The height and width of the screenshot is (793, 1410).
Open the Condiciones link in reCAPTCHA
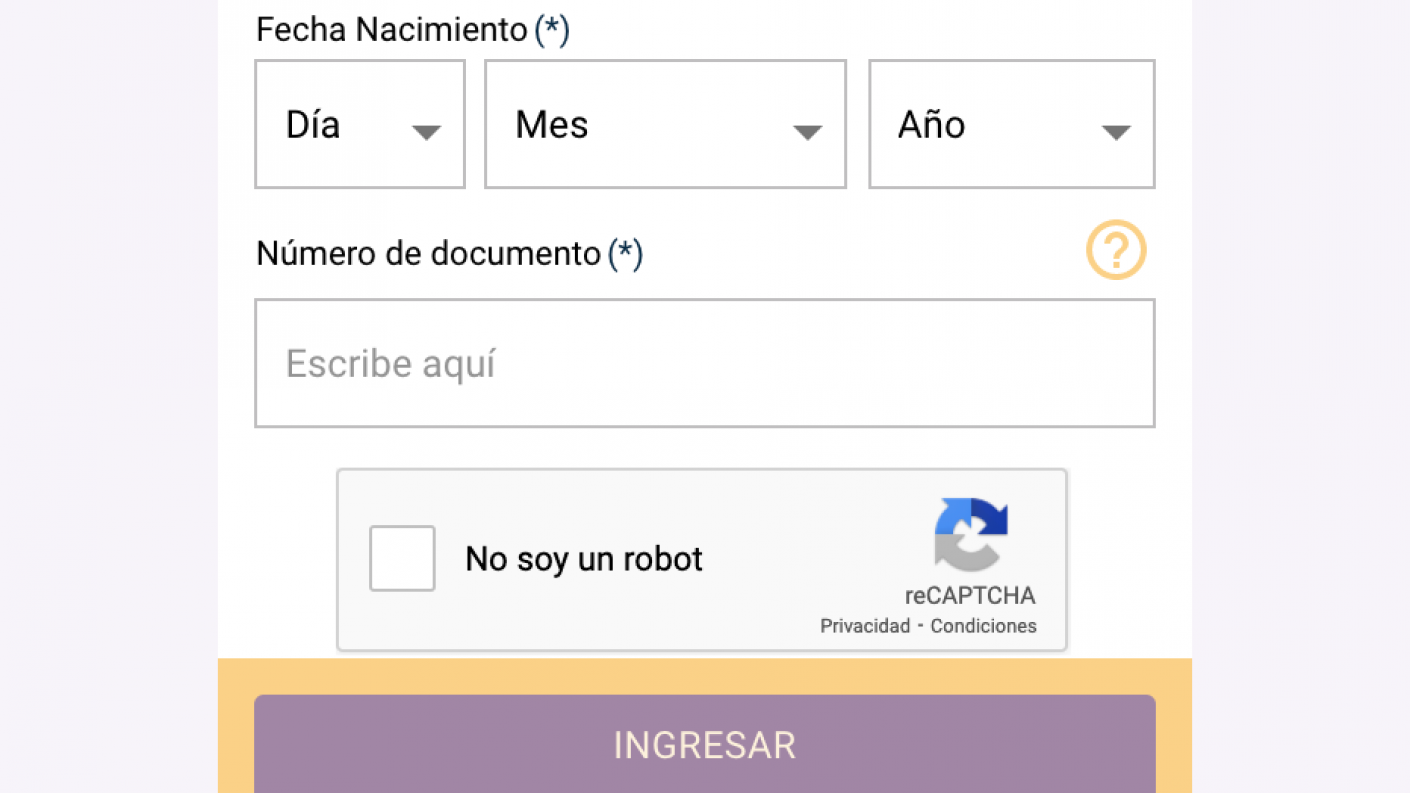983,626
